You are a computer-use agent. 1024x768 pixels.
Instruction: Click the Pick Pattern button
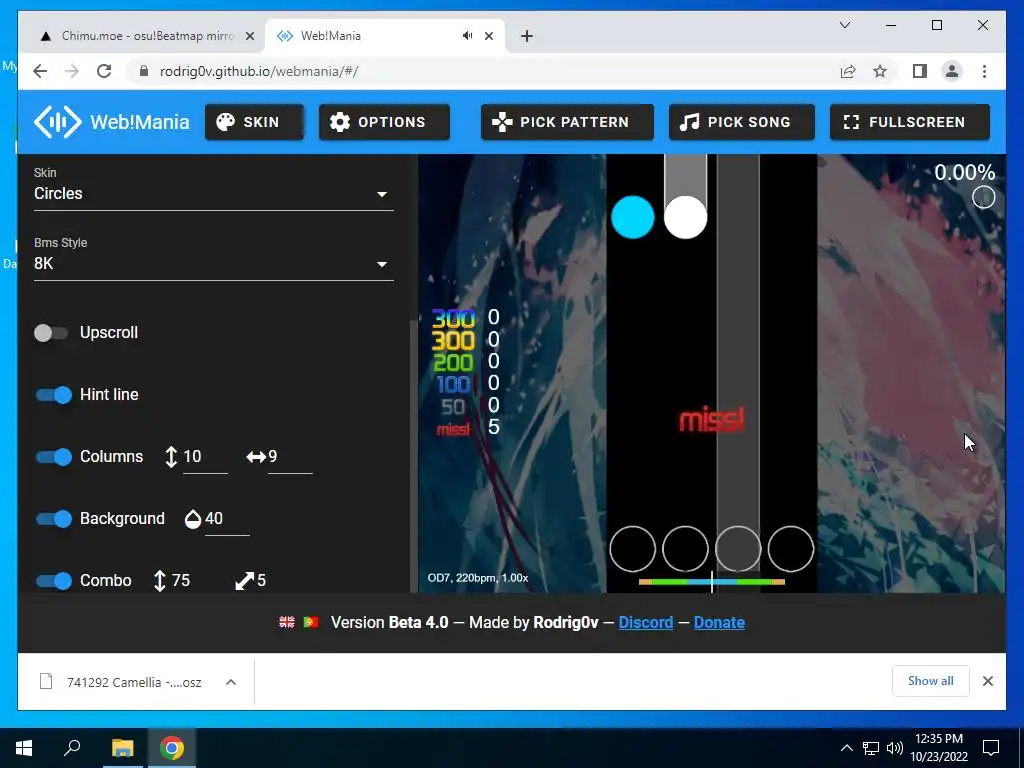click(x=567, y=122)
